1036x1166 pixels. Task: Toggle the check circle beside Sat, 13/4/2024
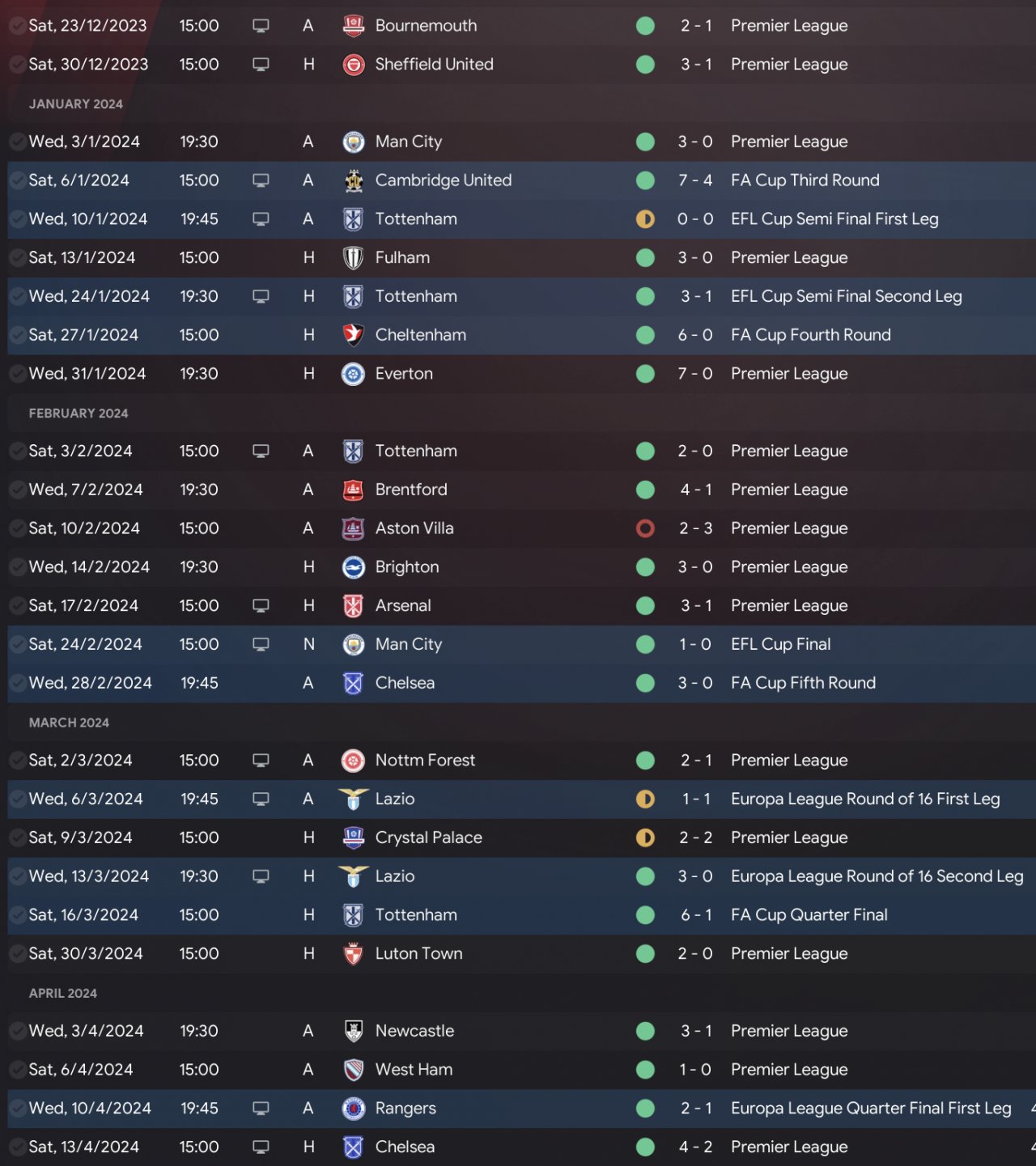[17, 1147]
